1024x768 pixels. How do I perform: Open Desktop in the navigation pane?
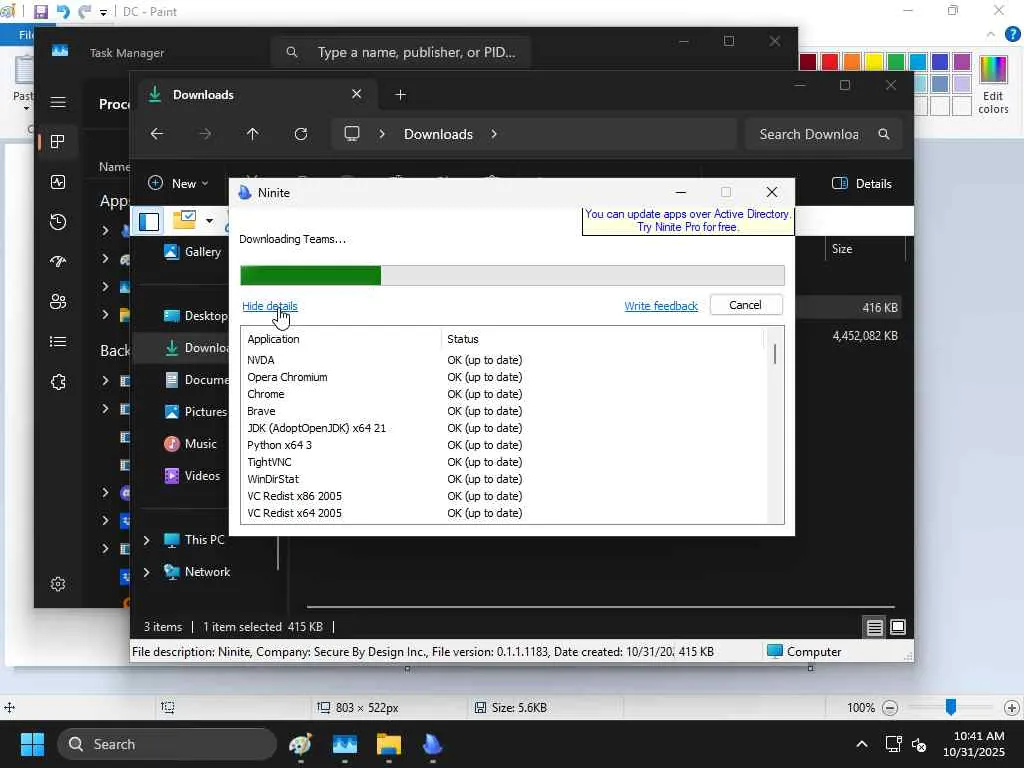pyautogui.click(x=196, y=315)
